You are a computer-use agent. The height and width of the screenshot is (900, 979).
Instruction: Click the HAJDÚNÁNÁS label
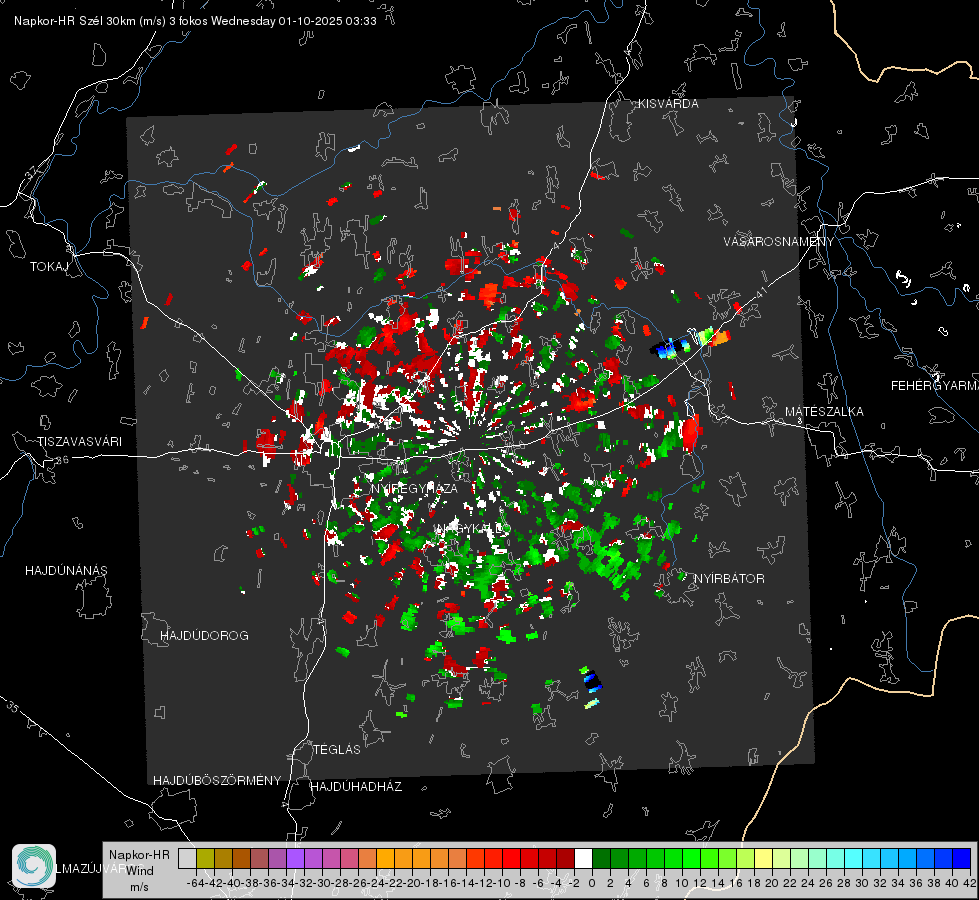[66, 571]
